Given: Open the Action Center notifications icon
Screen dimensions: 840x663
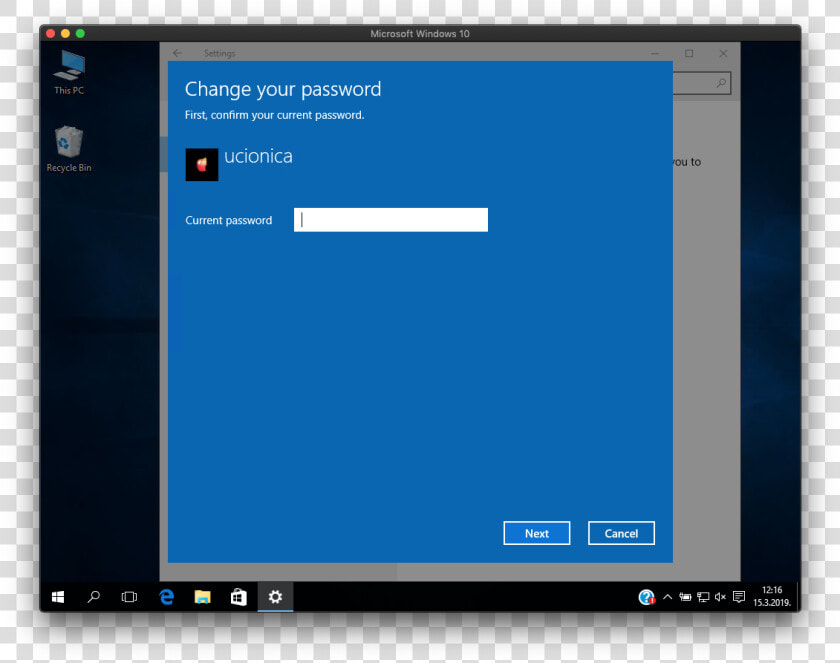Looking at the screenshot, I should pos(739,597).
